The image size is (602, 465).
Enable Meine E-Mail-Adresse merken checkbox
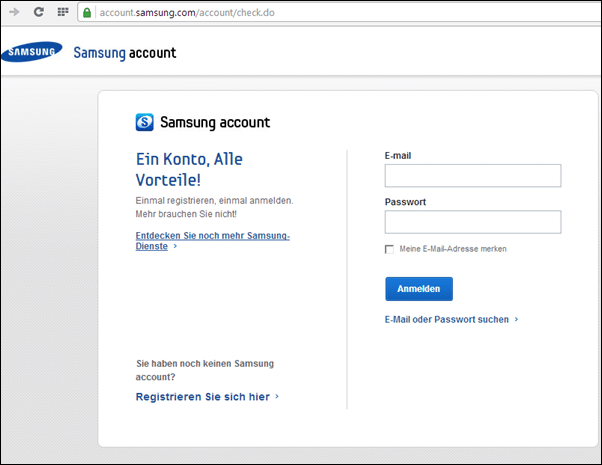[389, 249]
